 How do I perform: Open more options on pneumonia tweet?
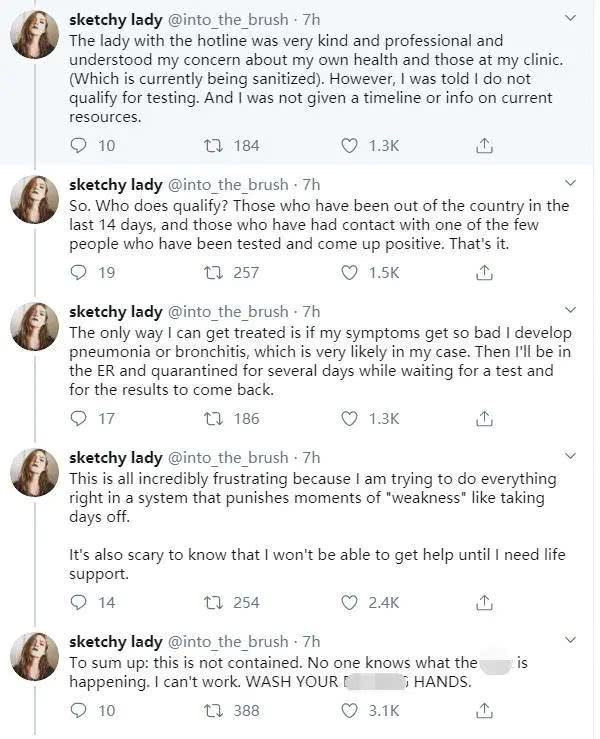[570, 311]
